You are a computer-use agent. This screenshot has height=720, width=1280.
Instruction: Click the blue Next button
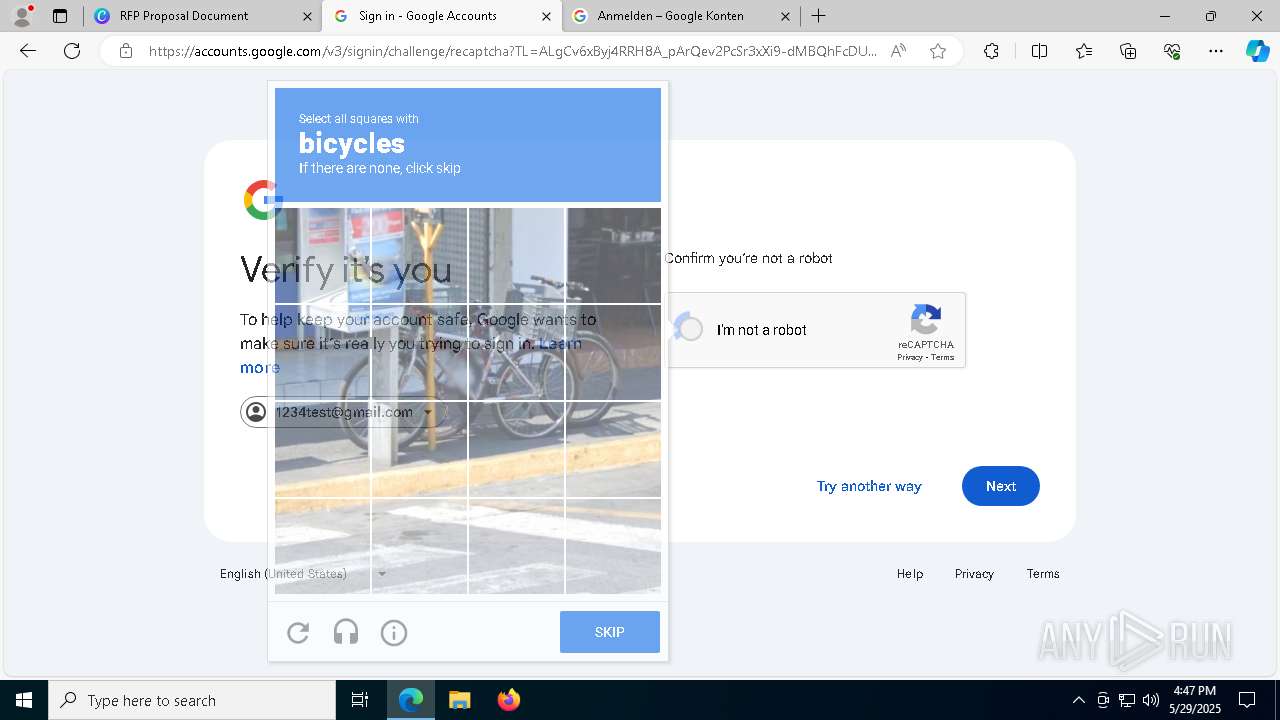click(x=1001, y=486)
